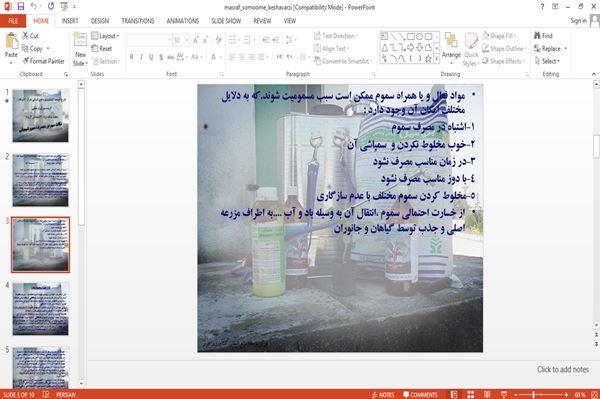Expand the Layout dropdown
The height and width of the screenshot is (399, 600).
pos(105,36)
